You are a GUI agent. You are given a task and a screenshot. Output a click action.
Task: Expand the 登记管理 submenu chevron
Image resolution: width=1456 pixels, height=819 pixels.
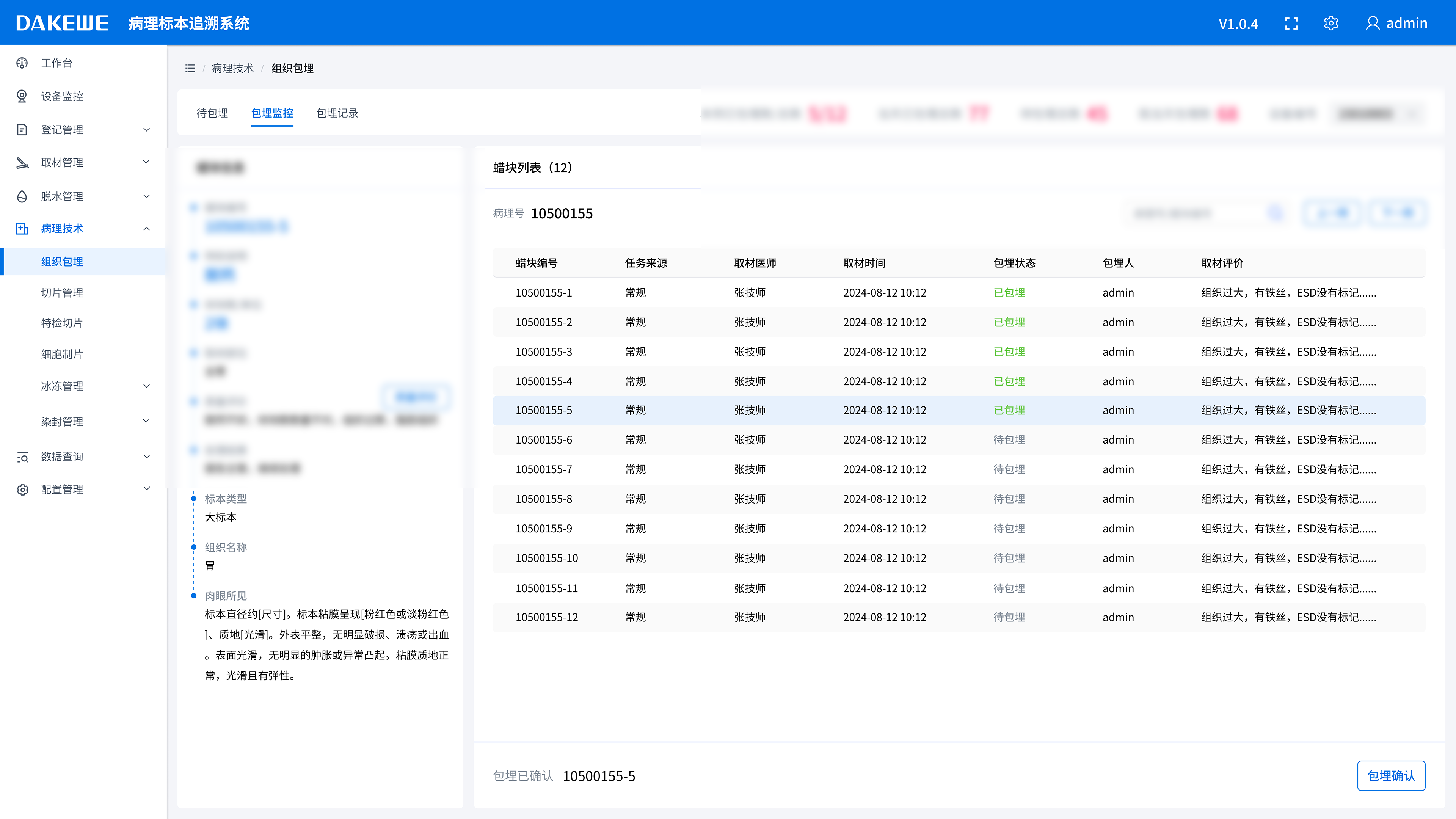146,129
